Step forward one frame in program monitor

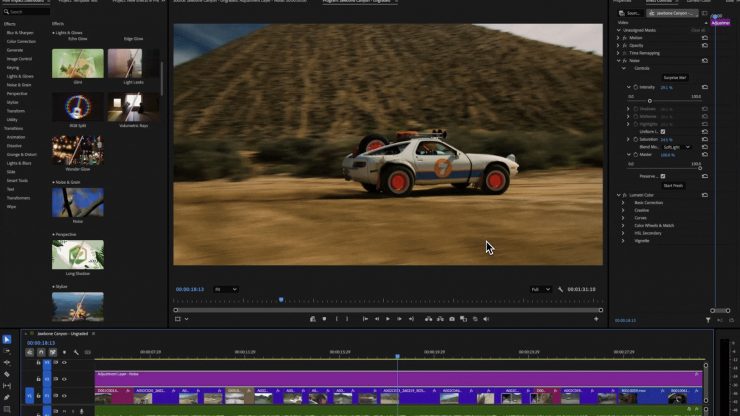[399, 319]
